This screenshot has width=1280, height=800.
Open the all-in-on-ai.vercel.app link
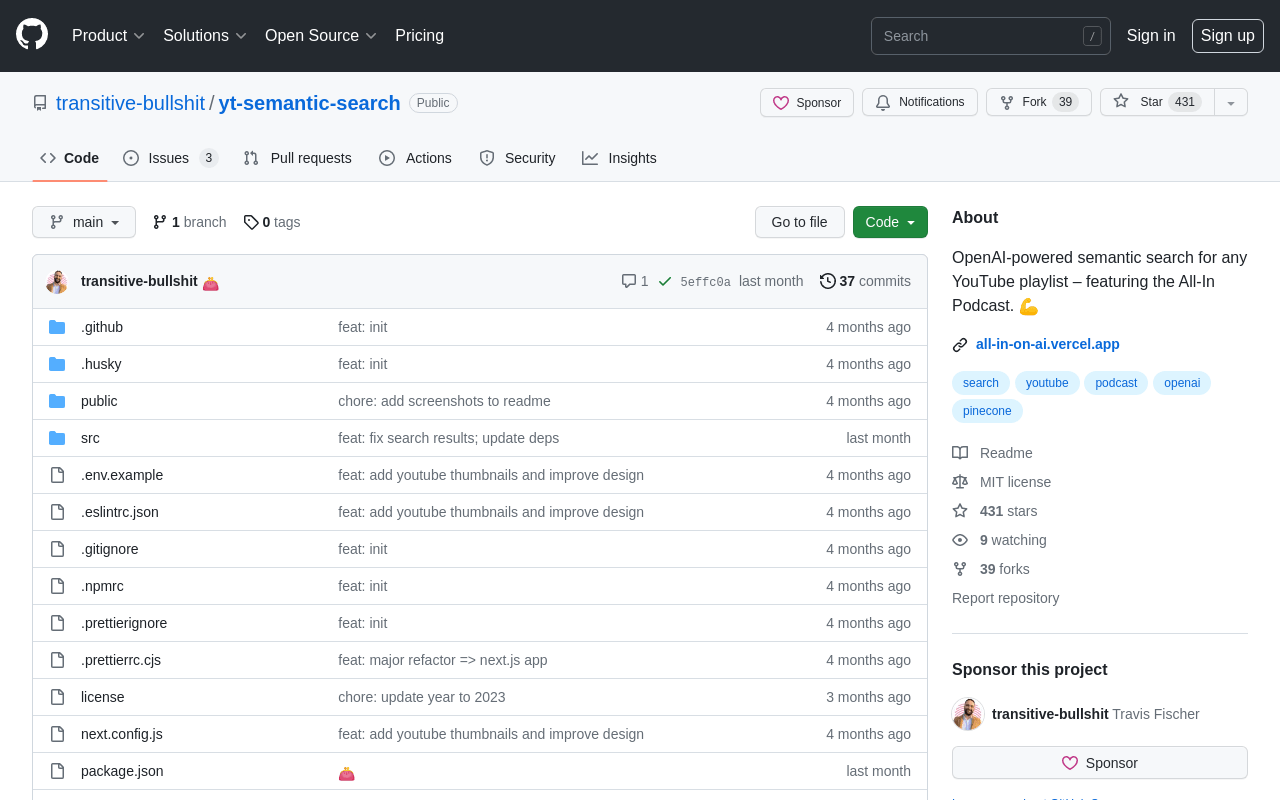coord(1048,344)
